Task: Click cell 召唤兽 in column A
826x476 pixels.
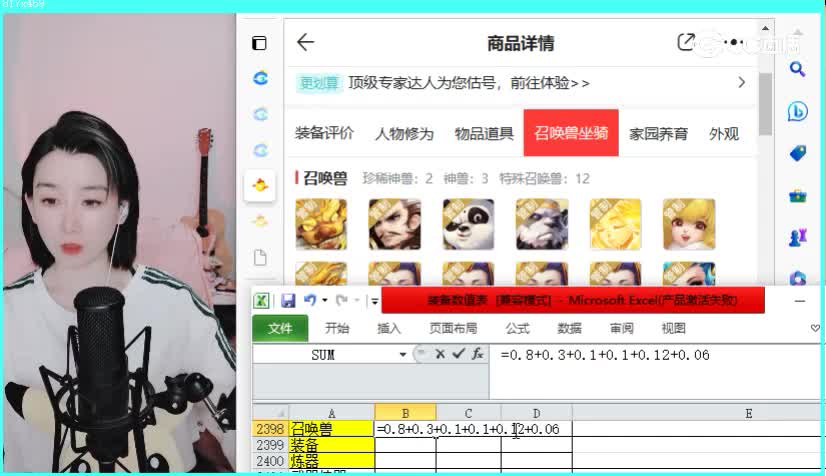Action: click(331, 429)
